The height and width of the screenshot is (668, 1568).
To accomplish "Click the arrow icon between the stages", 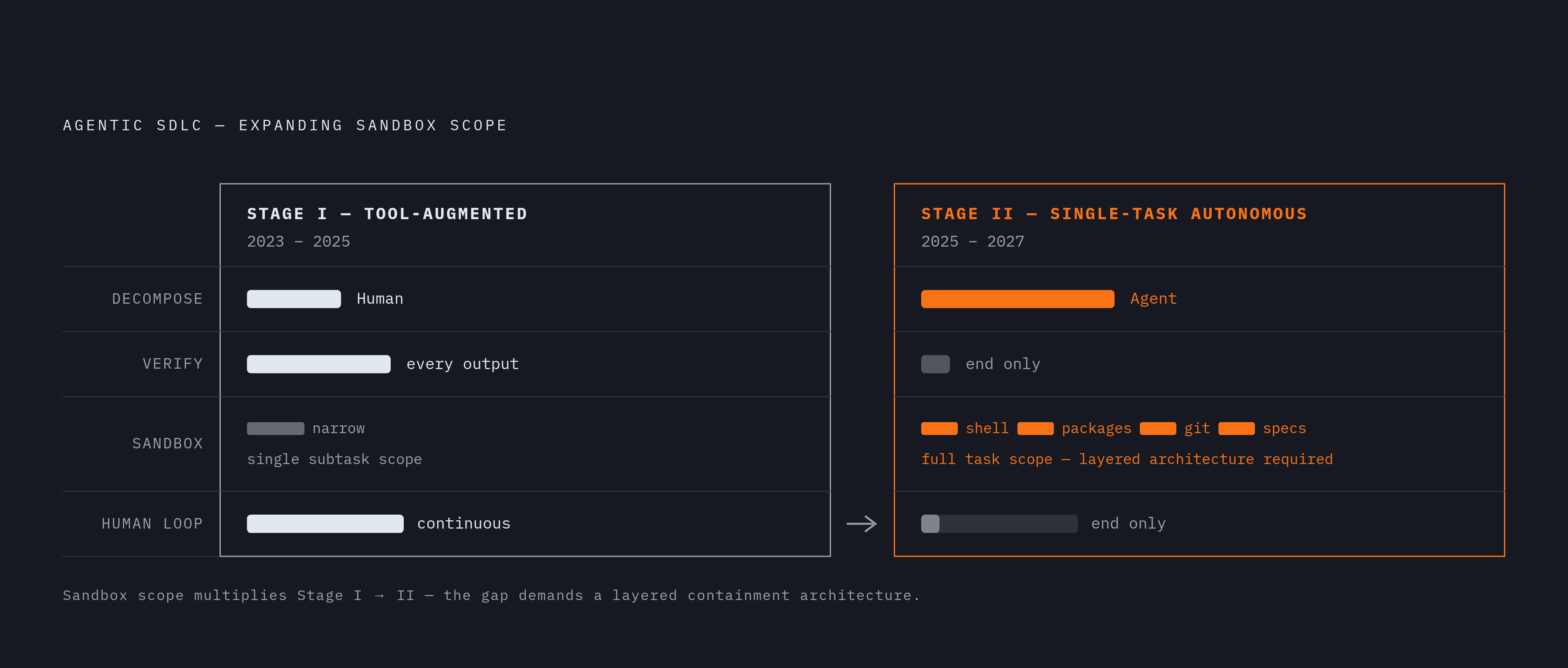I will [x=861, y=524].
